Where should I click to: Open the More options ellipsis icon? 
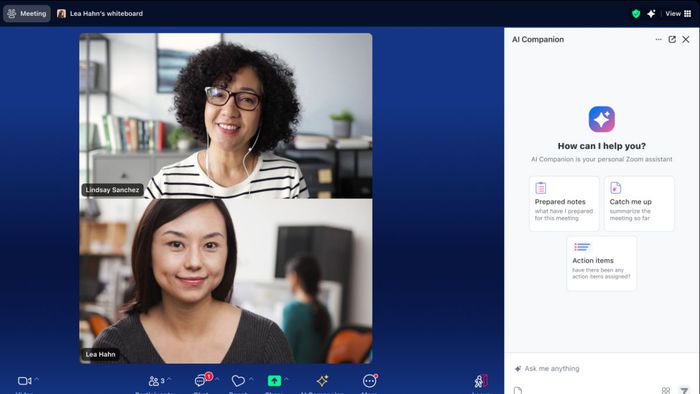(x=369, y=381)
